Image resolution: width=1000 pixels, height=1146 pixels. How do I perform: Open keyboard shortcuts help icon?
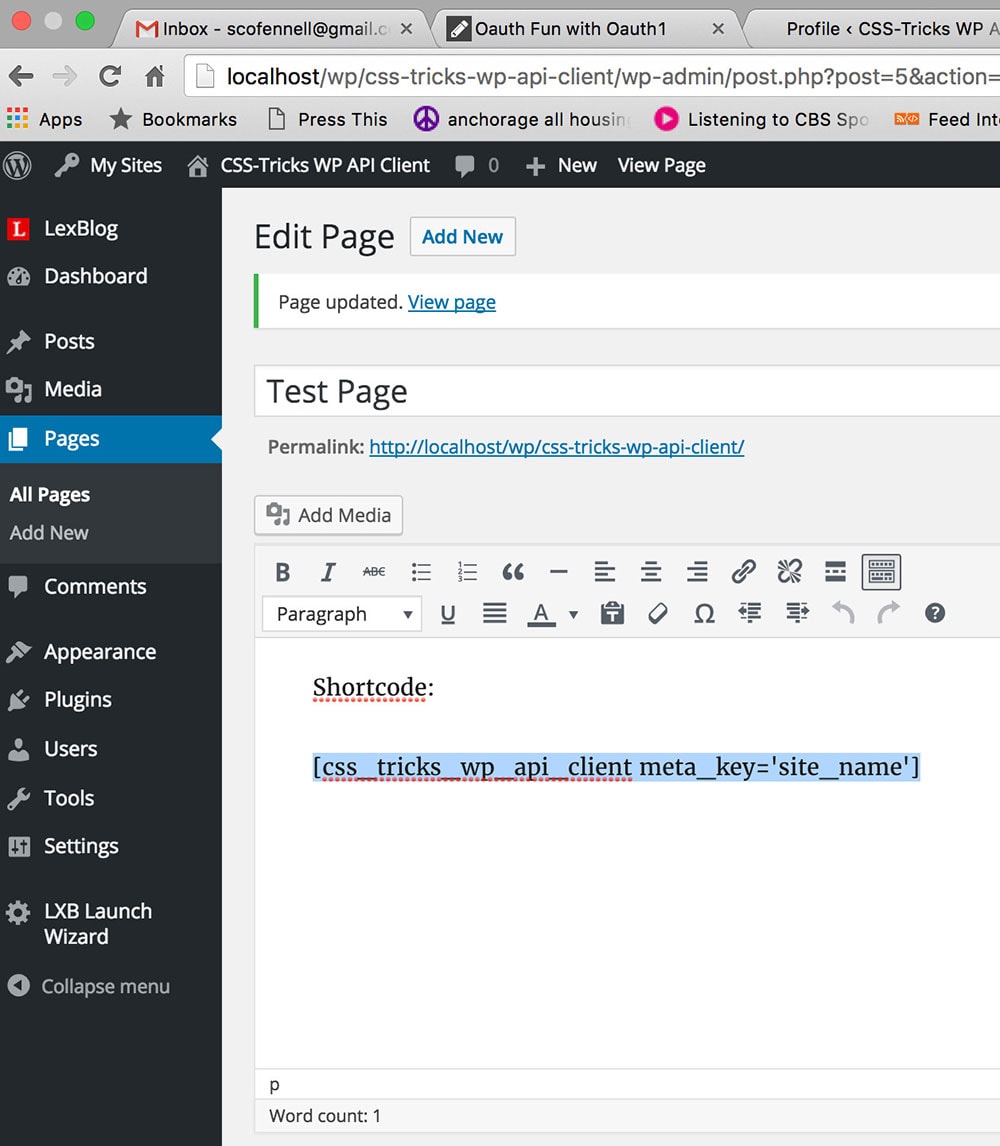point(935,614)
